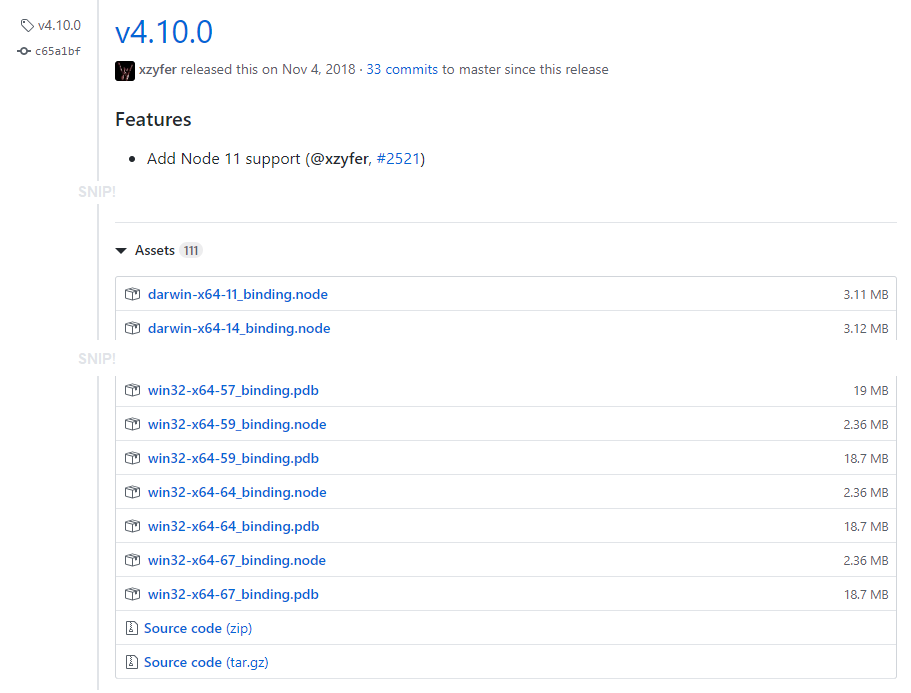Click the package icon beside win32-x64-57_binding.pdb

click(132, 390)
